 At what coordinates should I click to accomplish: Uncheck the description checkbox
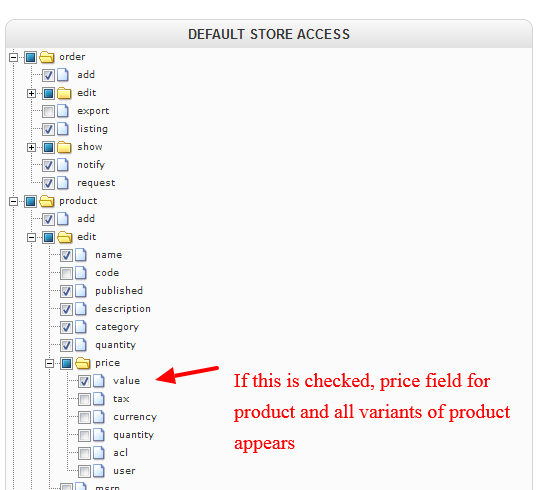(66, 309)
